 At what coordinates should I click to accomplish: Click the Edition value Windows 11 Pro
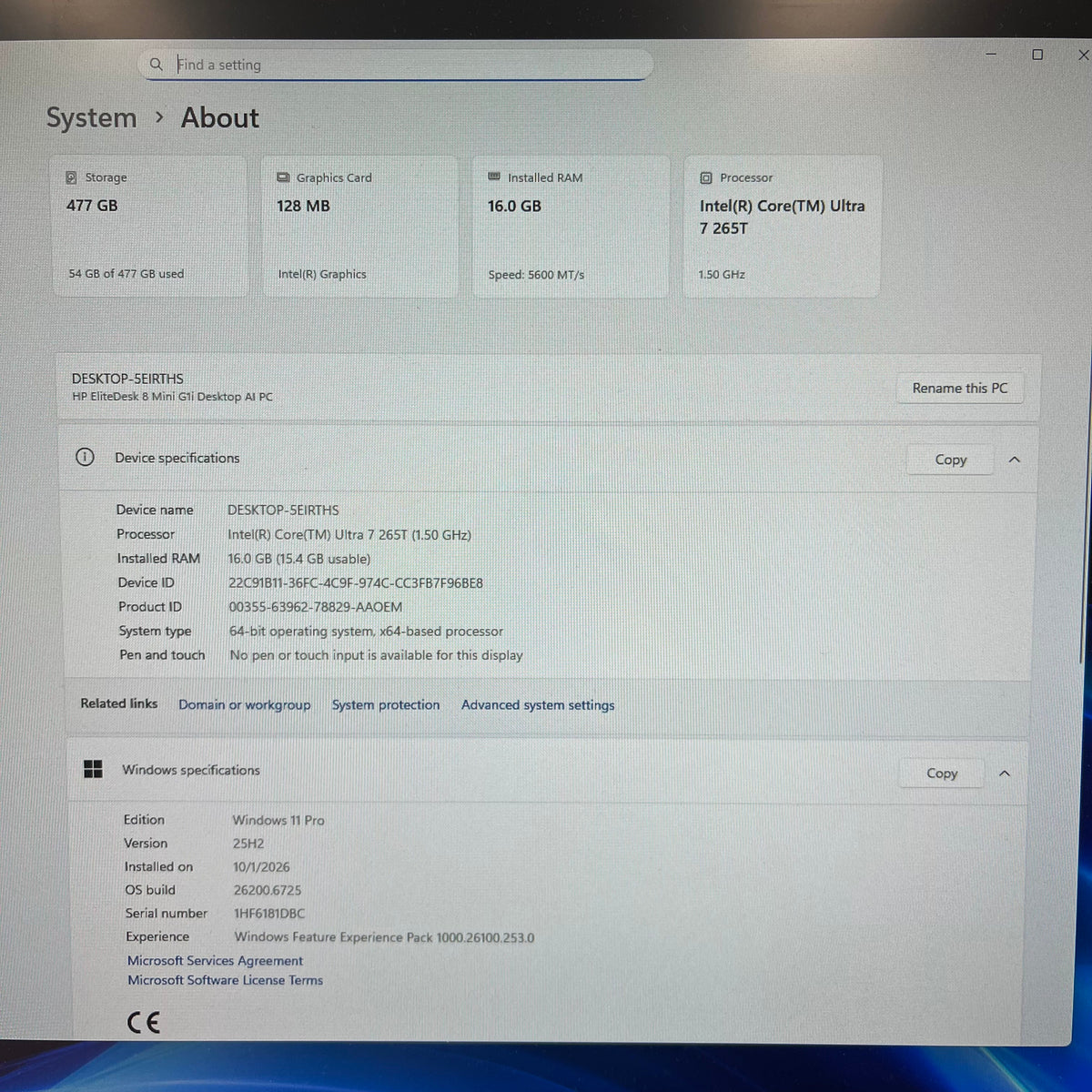pyautogui.click(x=278, y=820)
